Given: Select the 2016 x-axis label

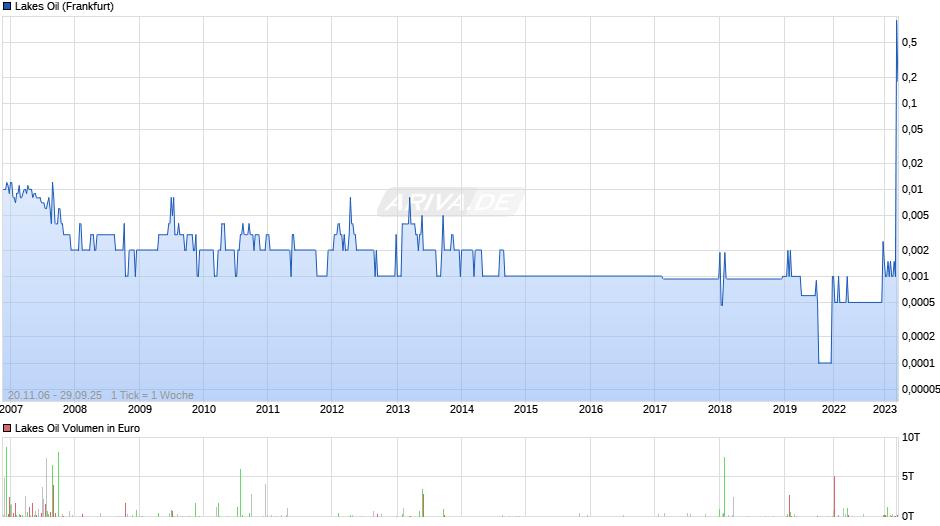Looking at the screenshot, I should point(591,409).
